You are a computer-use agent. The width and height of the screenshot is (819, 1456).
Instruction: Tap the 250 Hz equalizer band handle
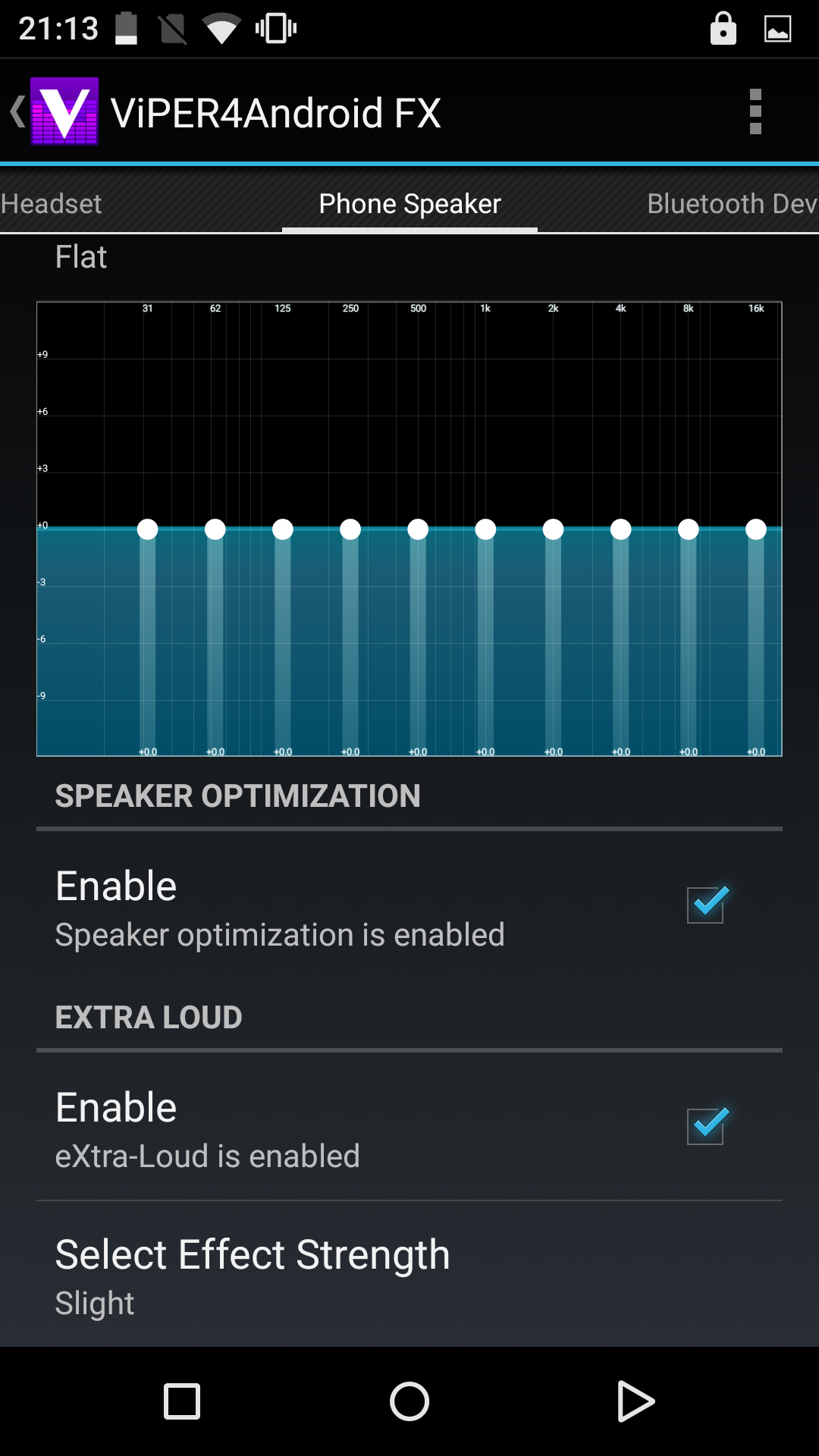(350, 529)
